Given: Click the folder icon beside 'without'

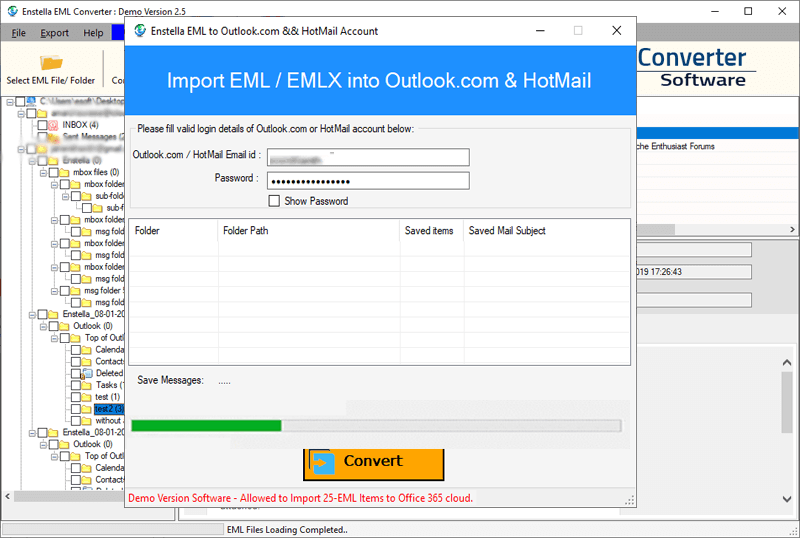Looking at the screenshot, I should [87, 421].
